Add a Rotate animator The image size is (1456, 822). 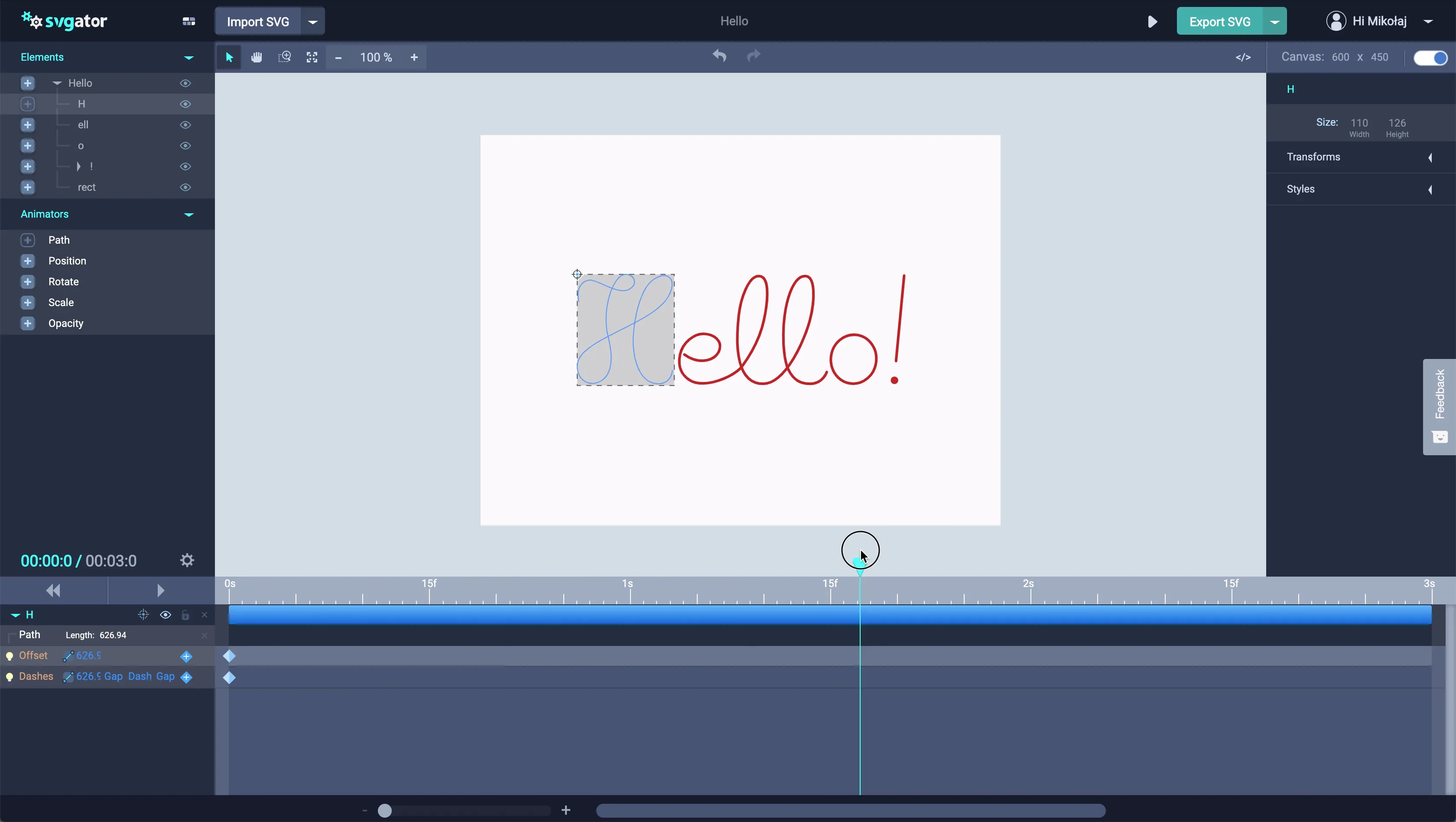click(x=28, y=281)
